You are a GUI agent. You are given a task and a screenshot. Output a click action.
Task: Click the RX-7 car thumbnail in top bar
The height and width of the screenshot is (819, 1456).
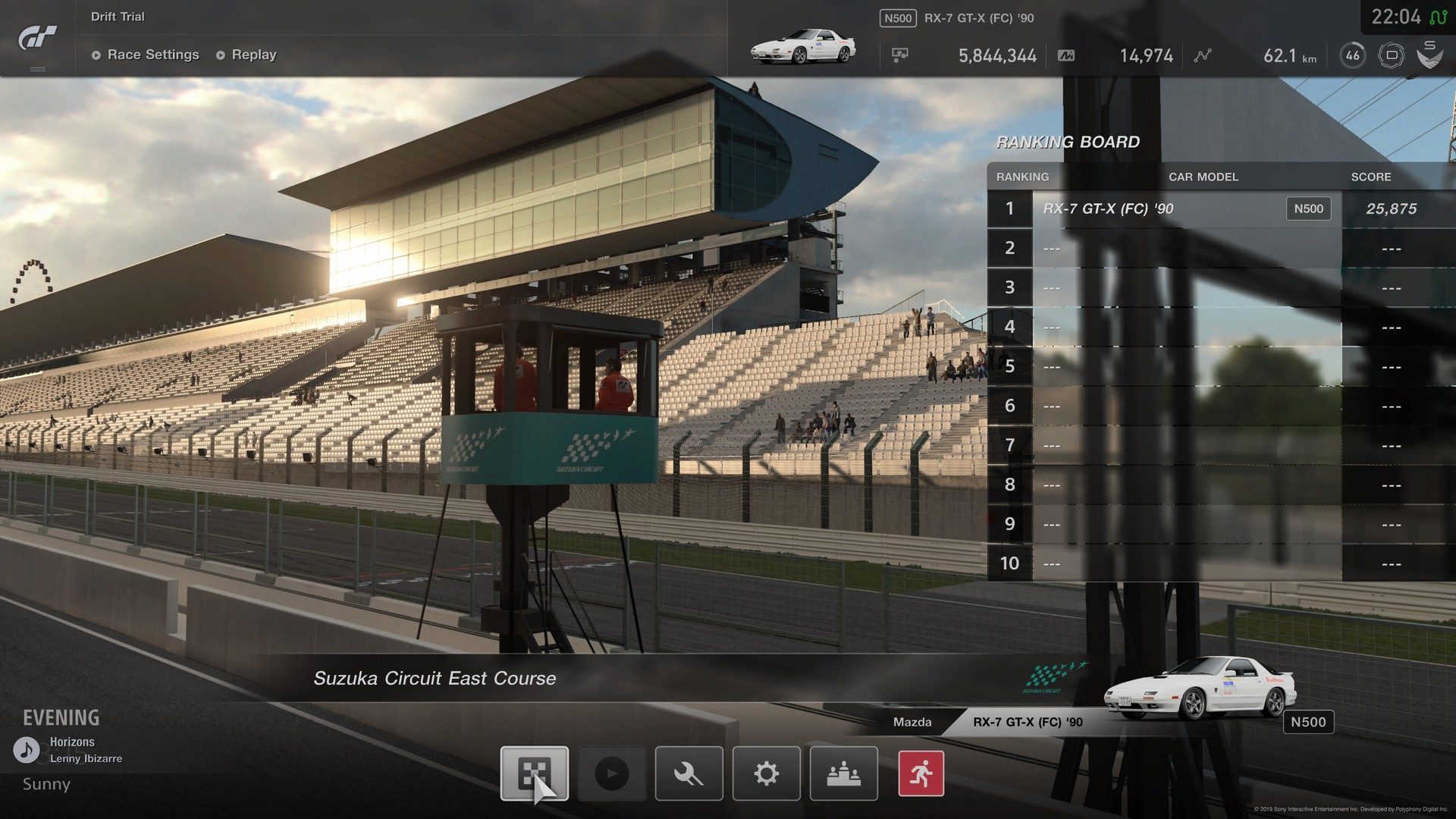tap(803, 46)
